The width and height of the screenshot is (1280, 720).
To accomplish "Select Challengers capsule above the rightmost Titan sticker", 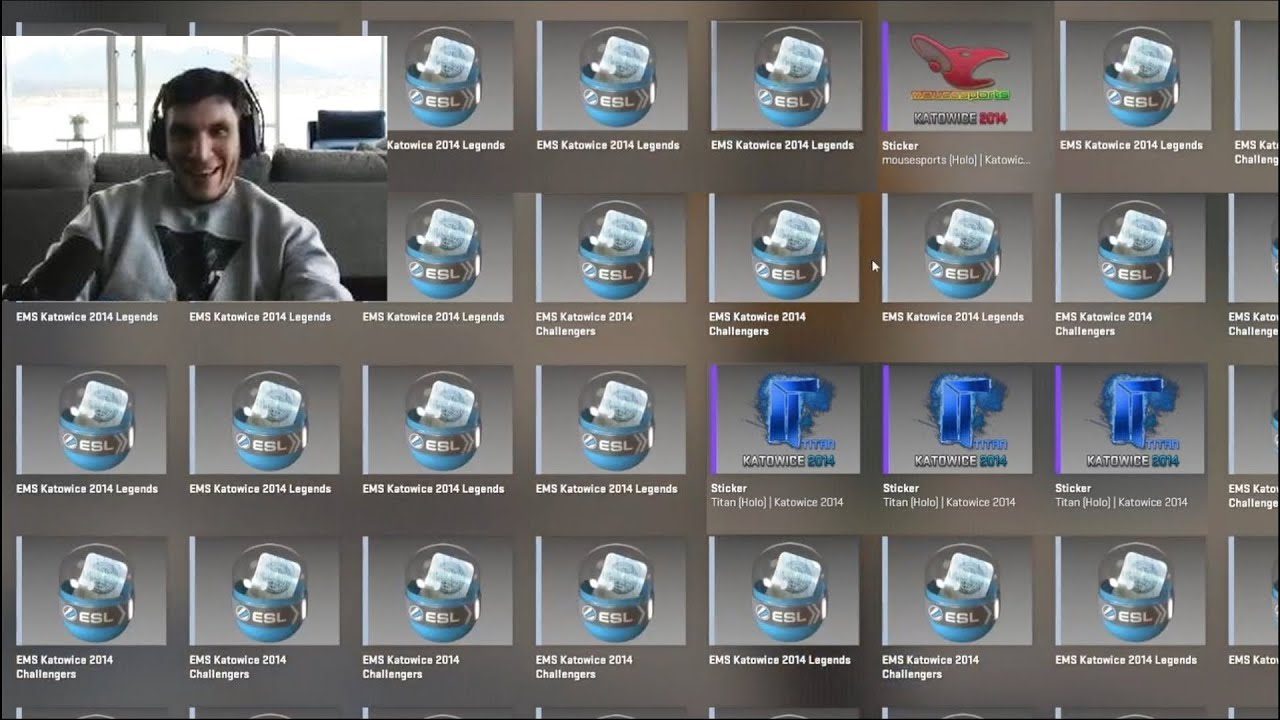I will point(1132,250).
